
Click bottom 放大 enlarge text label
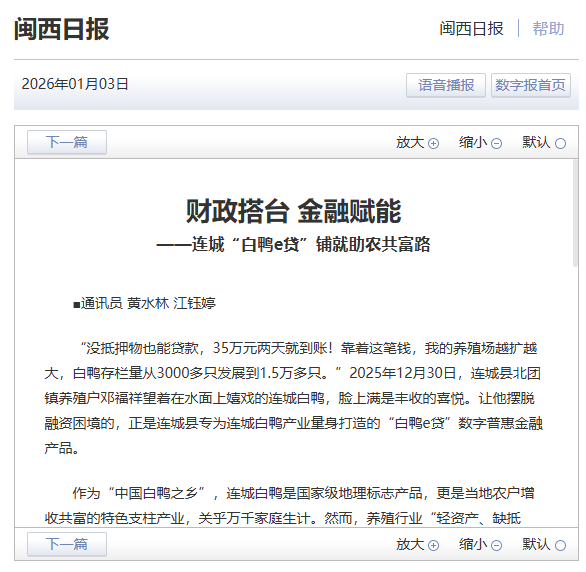[410, 544]
